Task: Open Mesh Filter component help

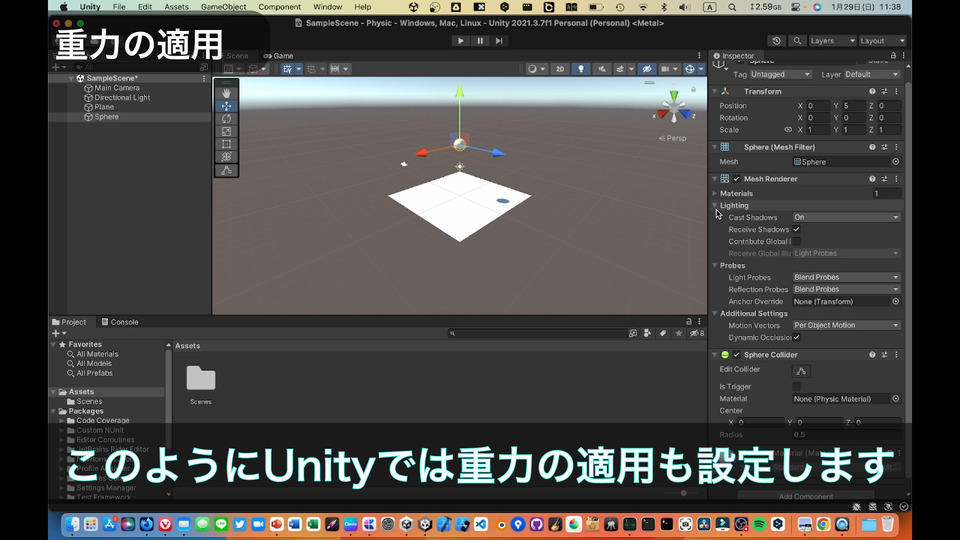Action: pos(872,148)
